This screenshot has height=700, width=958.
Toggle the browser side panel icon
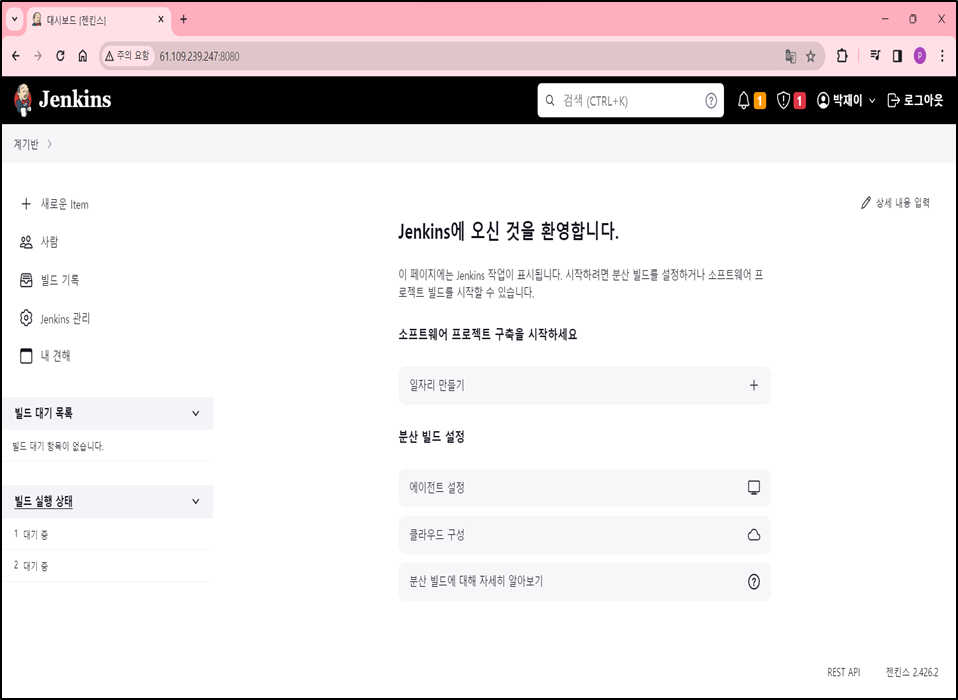(x=897, y=56)
